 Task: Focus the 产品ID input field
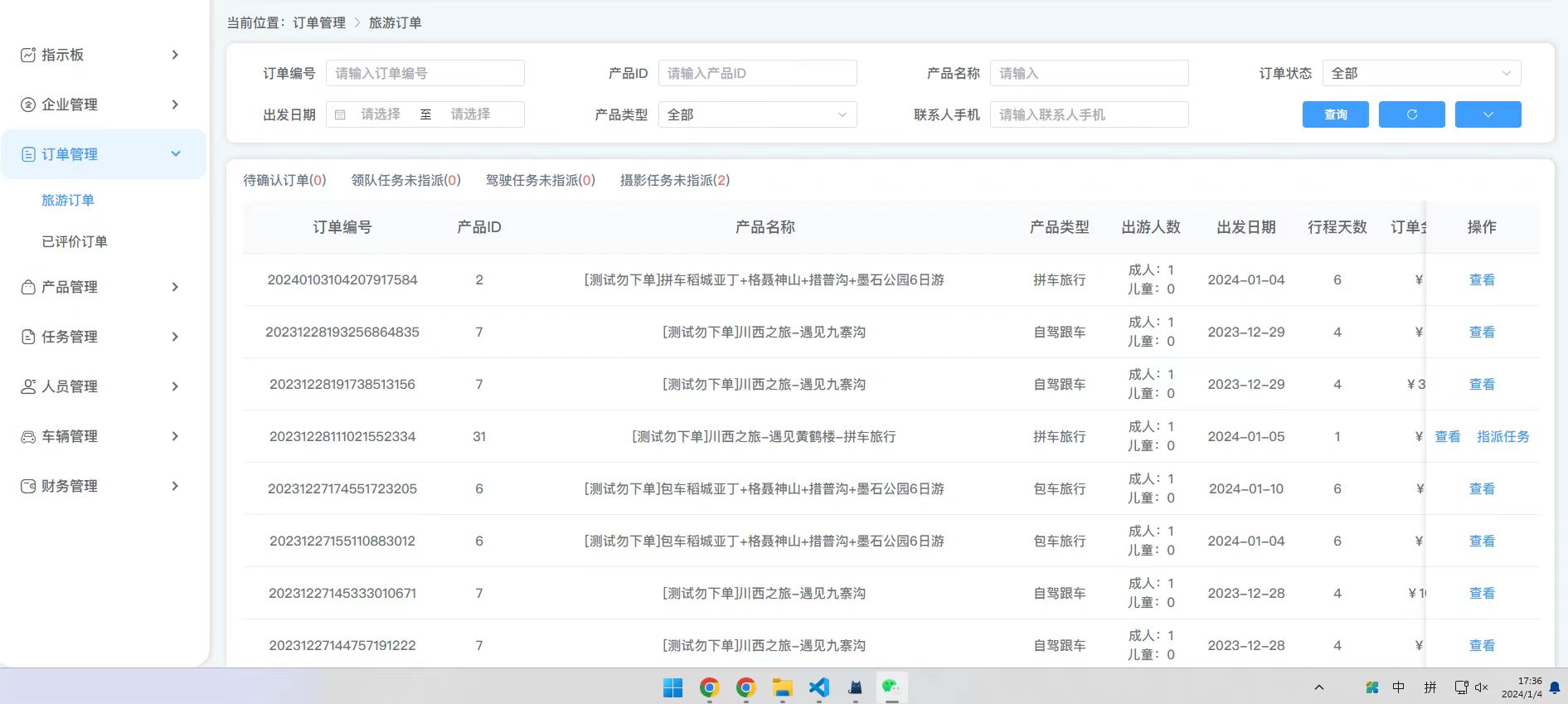click(757, 73)
